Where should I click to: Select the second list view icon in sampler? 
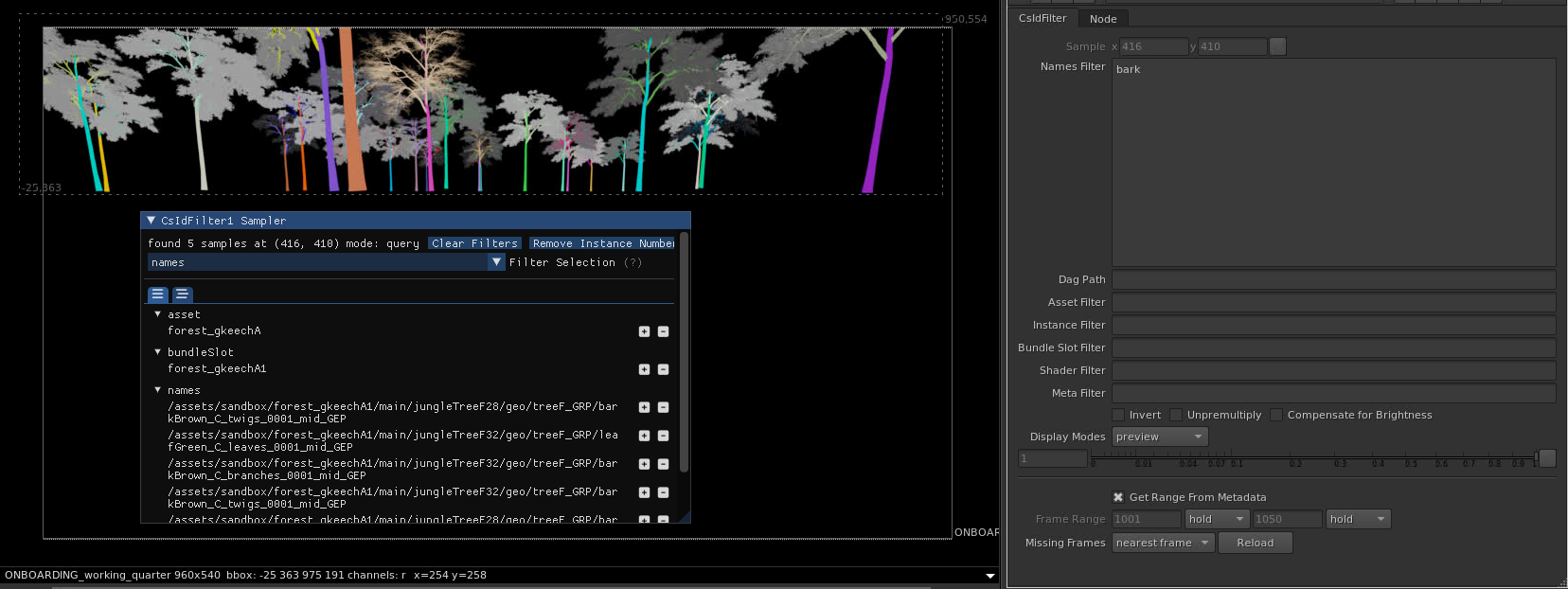click(182, 294)
